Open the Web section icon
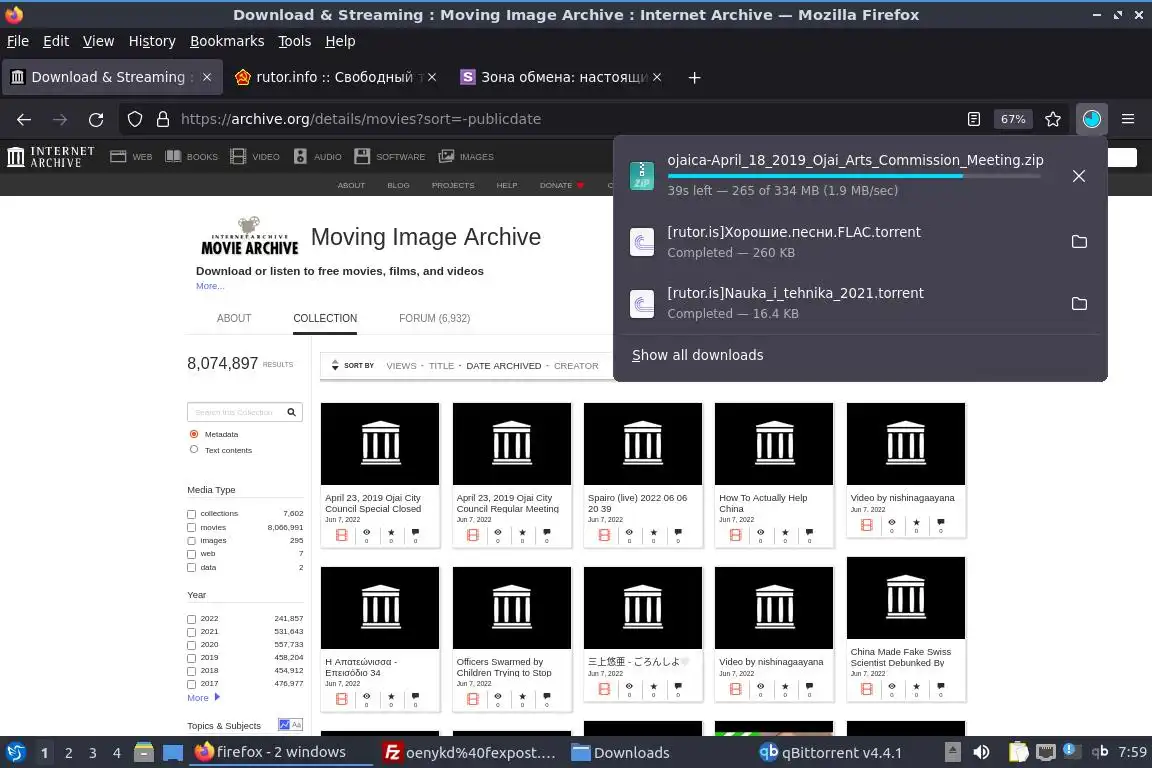 [x=118, y=157]
